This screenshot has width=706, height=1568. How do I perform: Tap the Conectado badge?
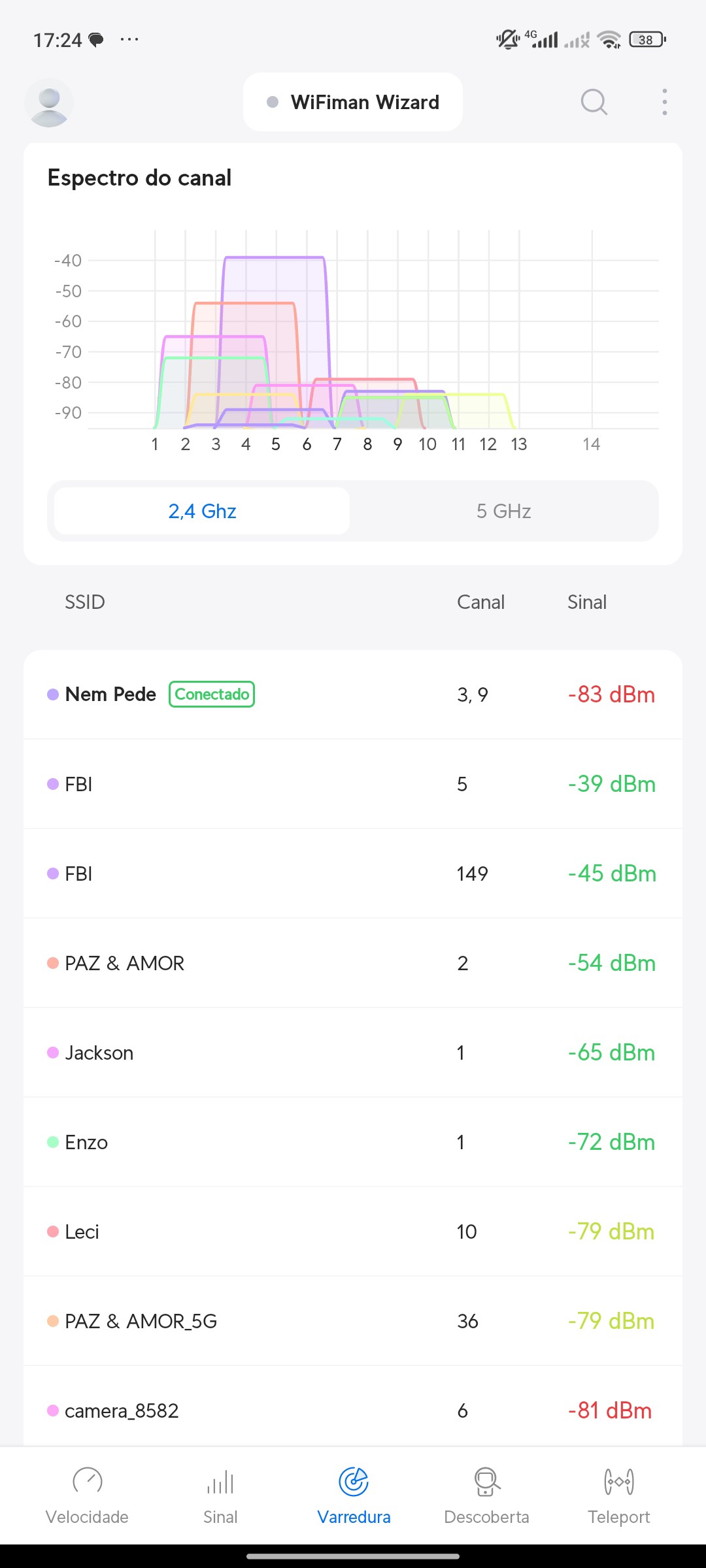click(212, 694)
